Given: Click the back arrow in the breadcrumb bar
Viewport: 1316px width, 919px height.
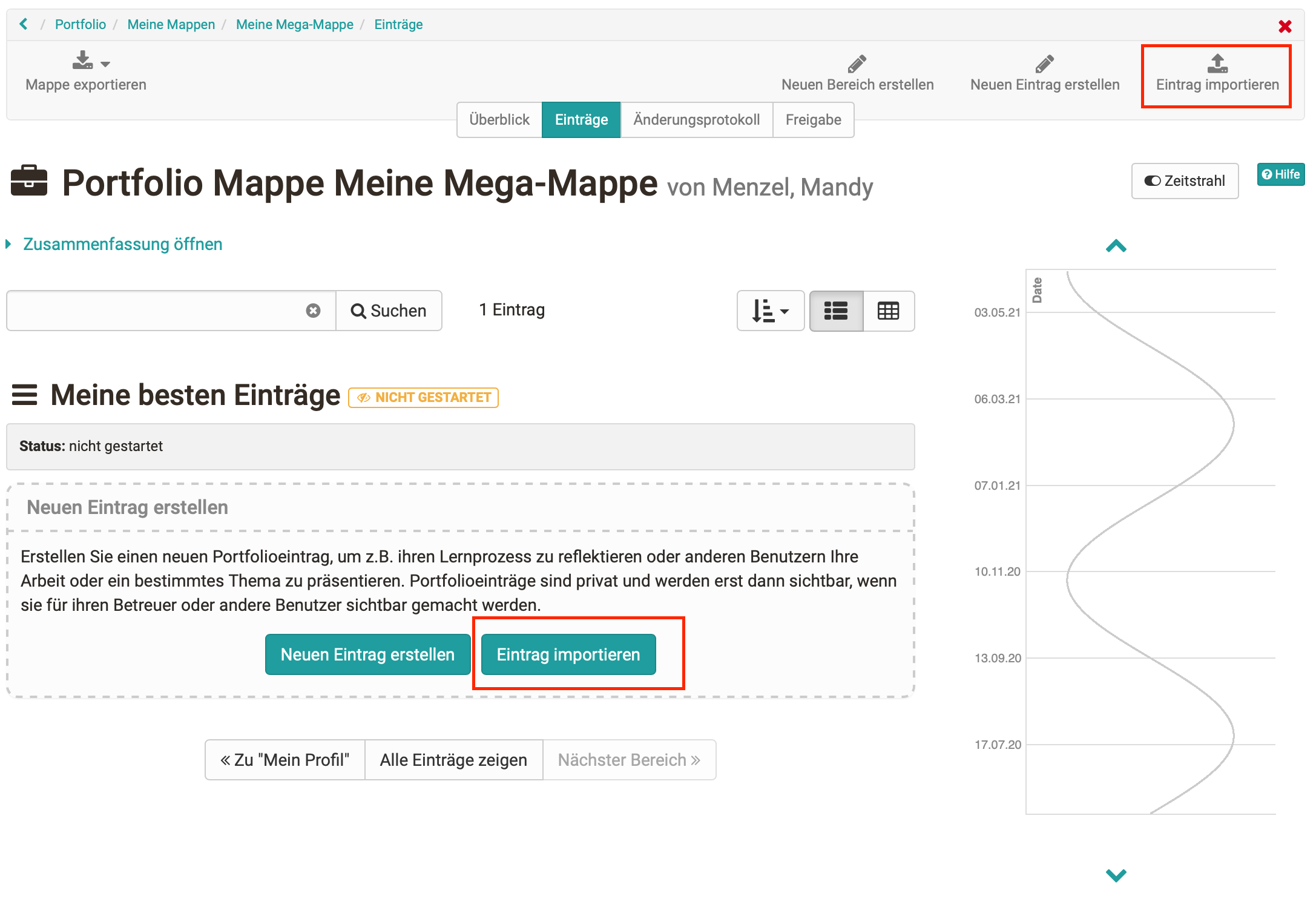Looking at the screenshot, I should pos(23,24).
